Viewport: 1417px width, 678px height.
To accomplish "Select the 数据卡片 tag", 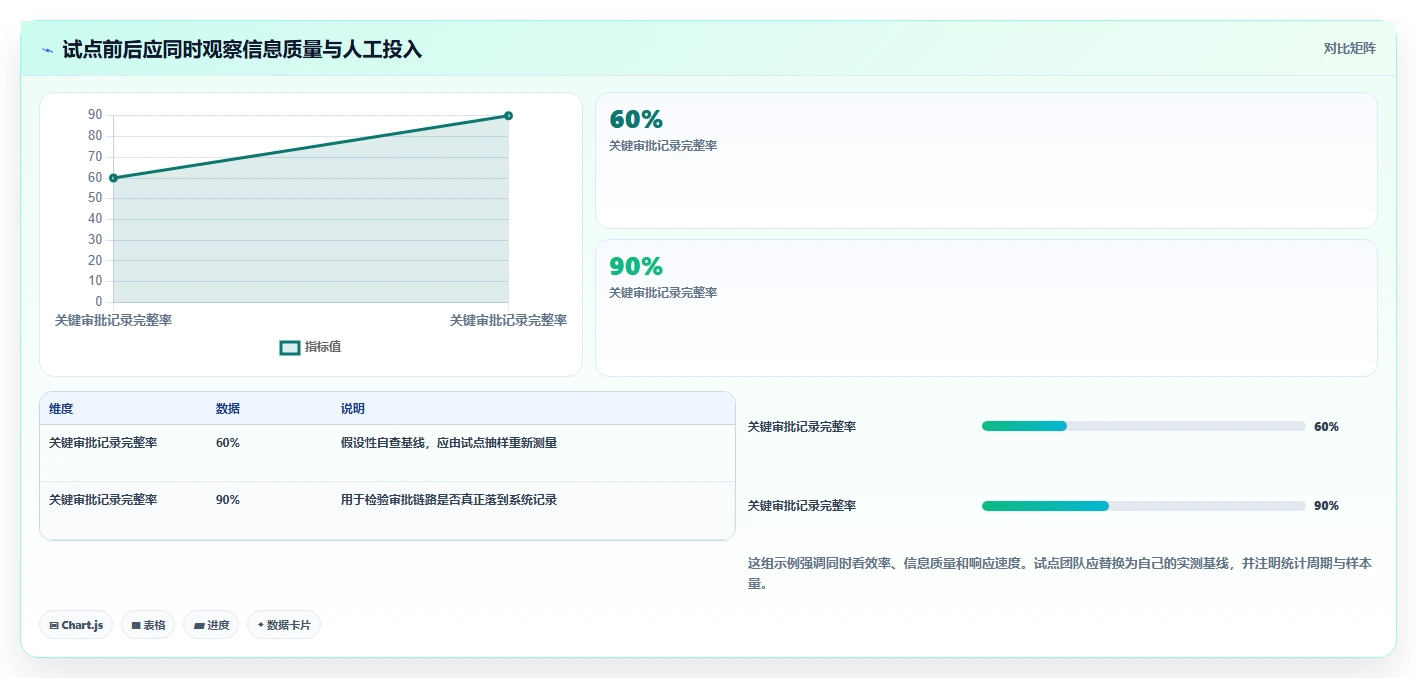I will pyautogui.click(x=284, y=625).
